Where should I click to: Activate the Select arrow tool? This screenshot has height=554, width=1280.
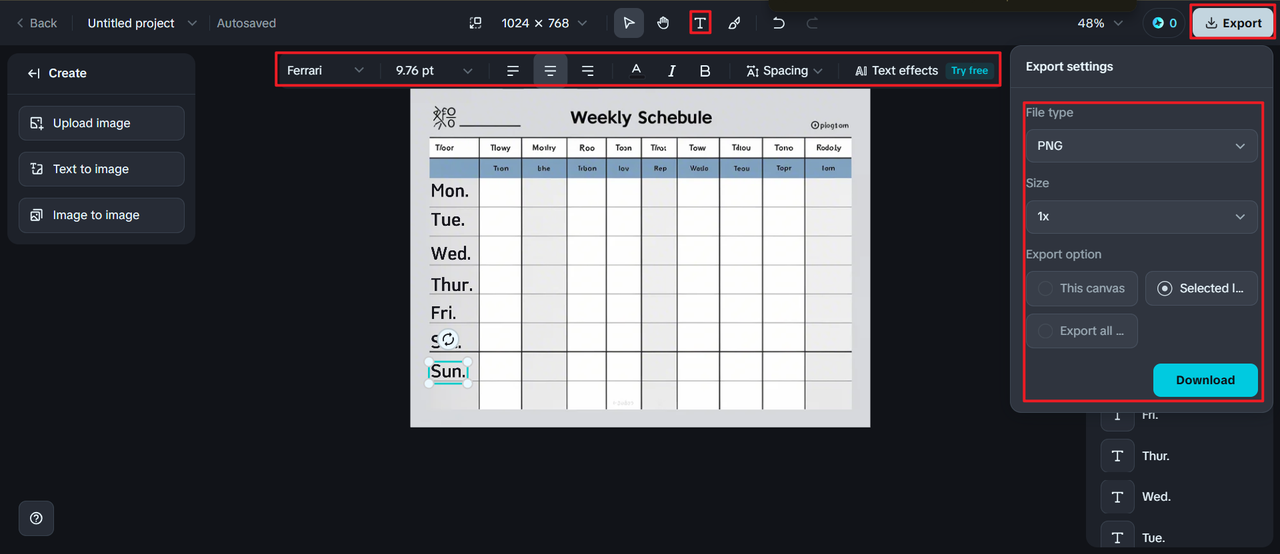click(x=629, y=23)
